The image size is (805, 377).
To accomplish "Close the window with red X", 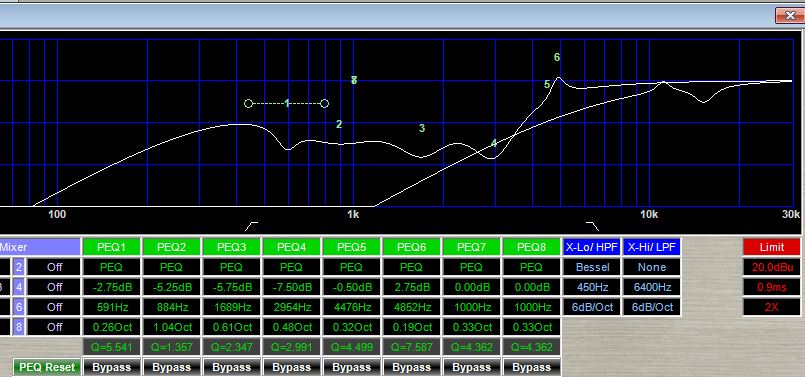I will [790, 15].
